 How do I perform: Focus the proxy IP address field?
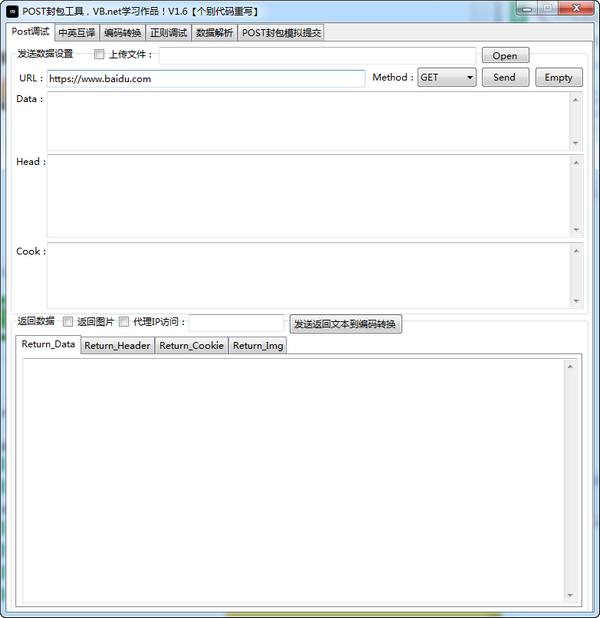[x=236, y=323]
